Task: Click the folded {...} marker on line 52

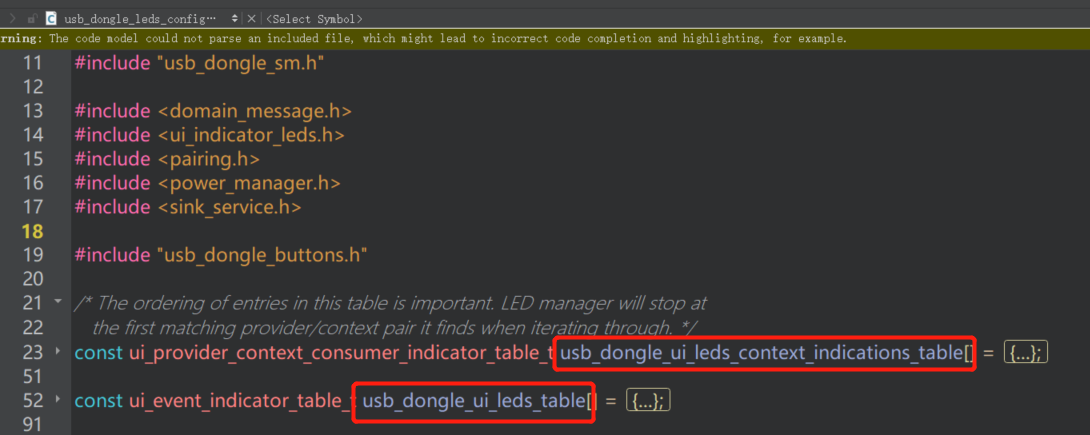Action: tap(647, 401)
